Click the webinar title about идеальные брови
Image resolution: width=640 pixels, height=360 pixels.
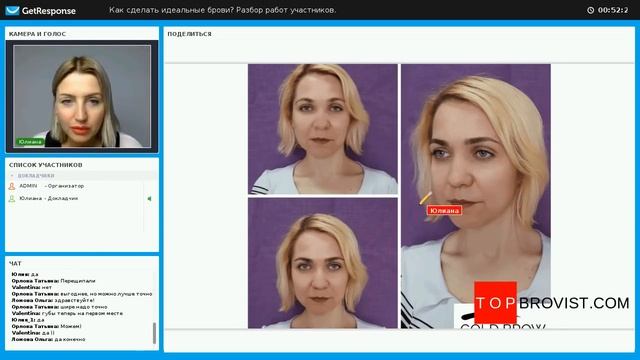pos(222,10)
